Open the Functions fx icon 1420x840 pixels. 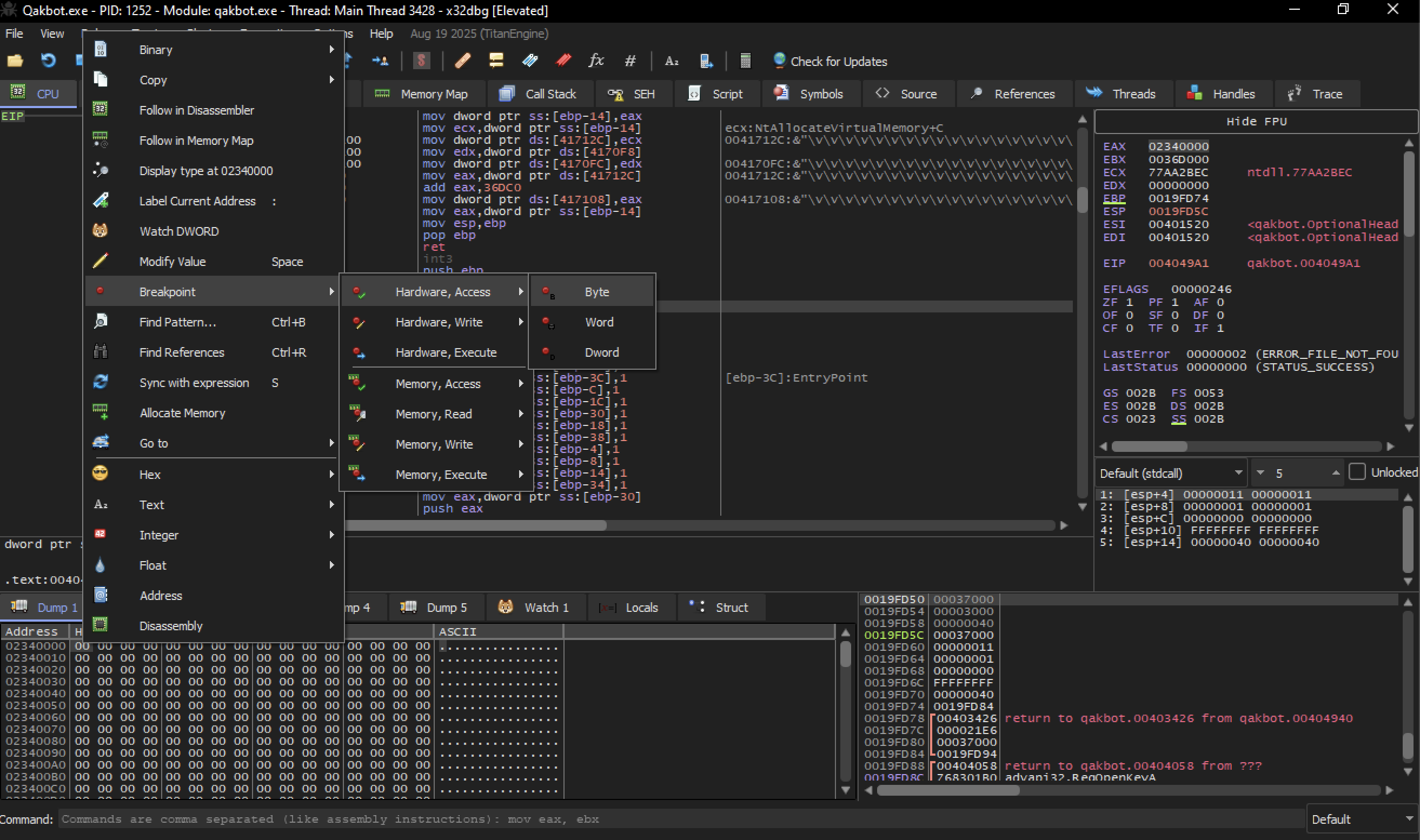[x=596, y=61]
